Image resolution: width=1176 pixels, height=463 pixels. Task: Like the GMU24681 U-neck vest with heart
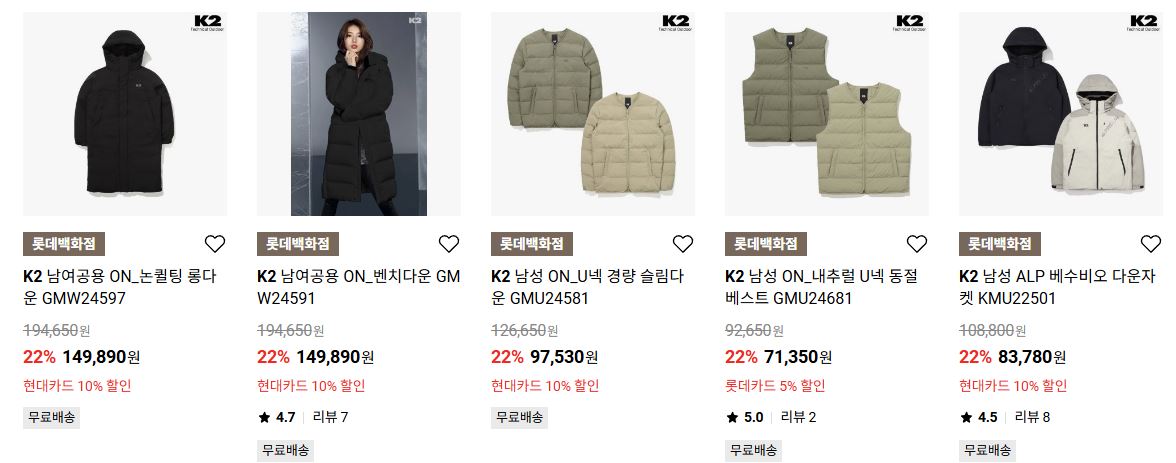[x=916, y=244]
